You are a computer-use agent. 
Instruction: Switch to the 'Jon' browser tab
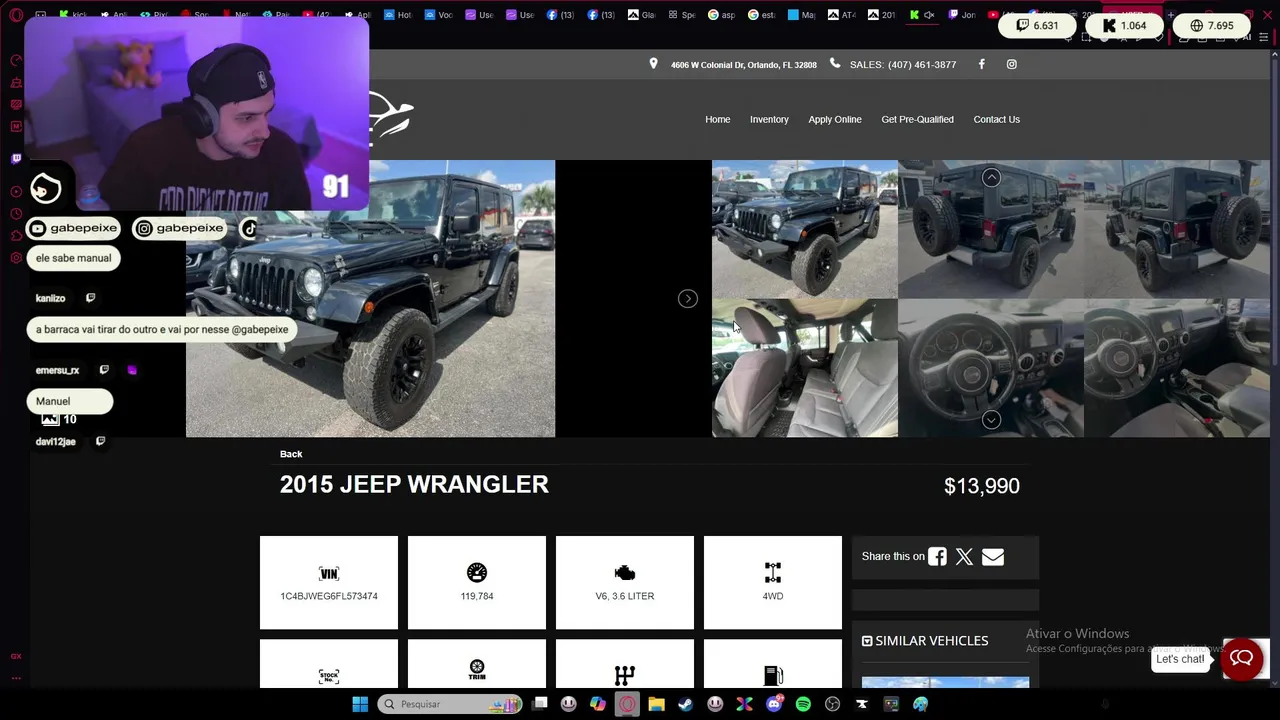click(960, 15)
